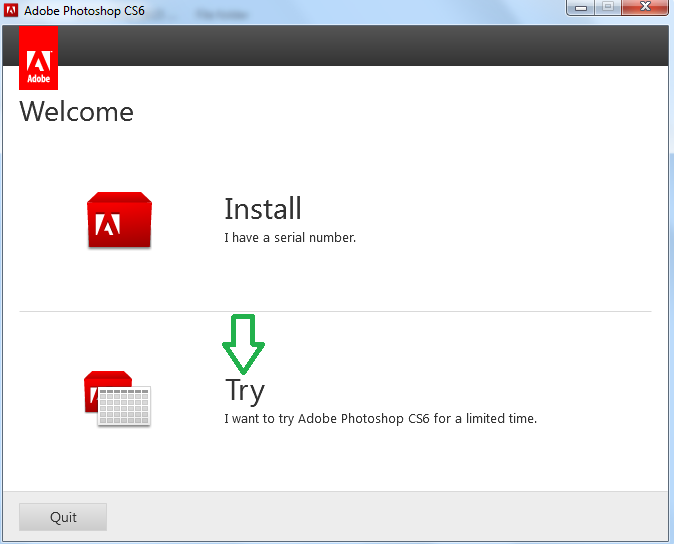This screenshot has width=674, height=544.
Task: Click the Adobe Photoshop CS6 title bar text
Action: pyautogui.click(x=84, y=11)
